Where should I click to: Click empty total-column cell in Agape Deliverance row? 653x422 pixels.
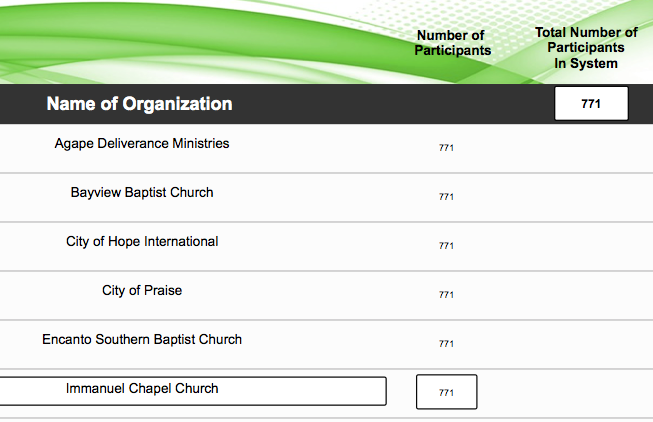[590, 148]
